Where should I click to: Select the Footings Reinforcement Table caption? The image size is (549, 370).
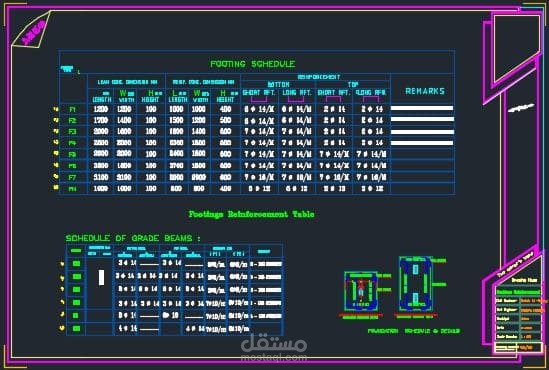[x=251, y=214]
